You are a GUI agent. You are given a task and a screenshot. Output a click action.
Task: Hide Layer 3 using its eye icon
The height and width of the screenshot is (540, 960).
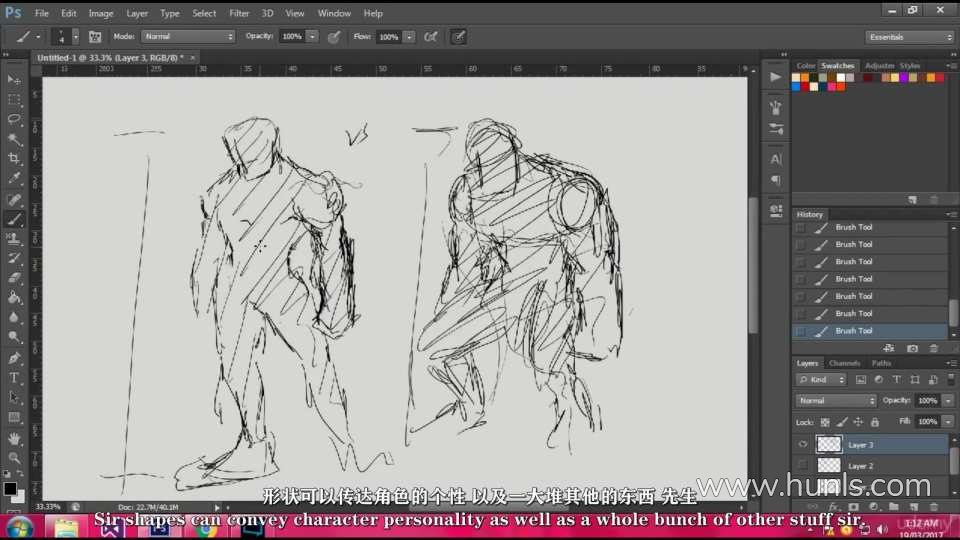pyautogui.click(x=802, y=444)
